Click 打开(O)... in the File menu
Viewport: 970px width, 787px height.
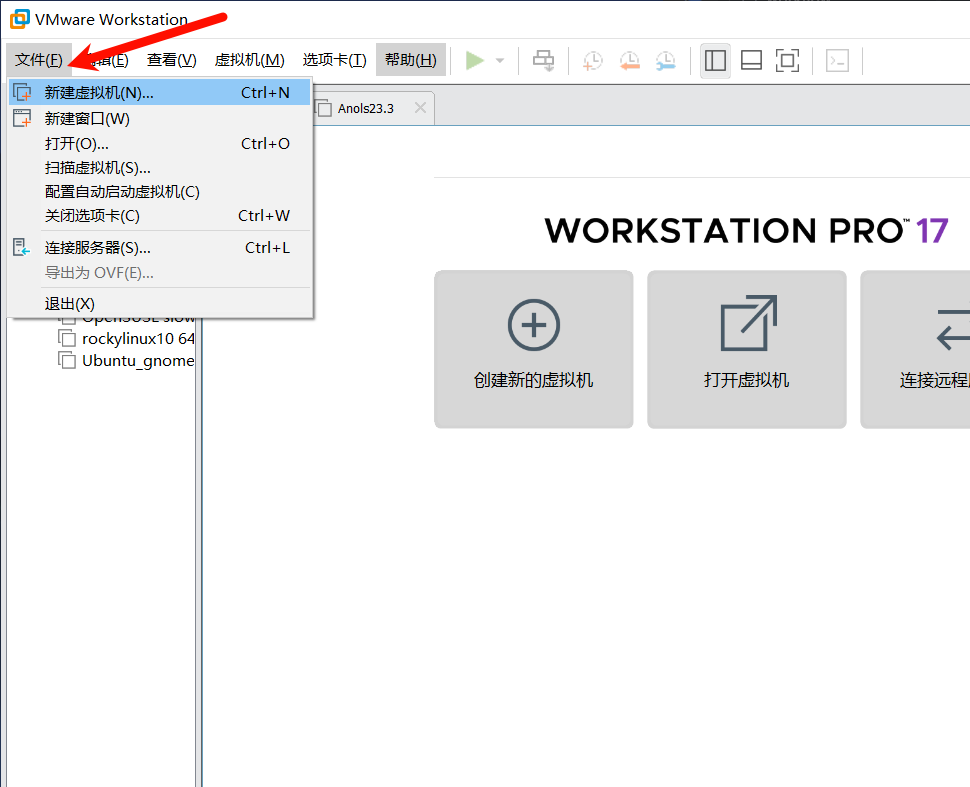77,144
